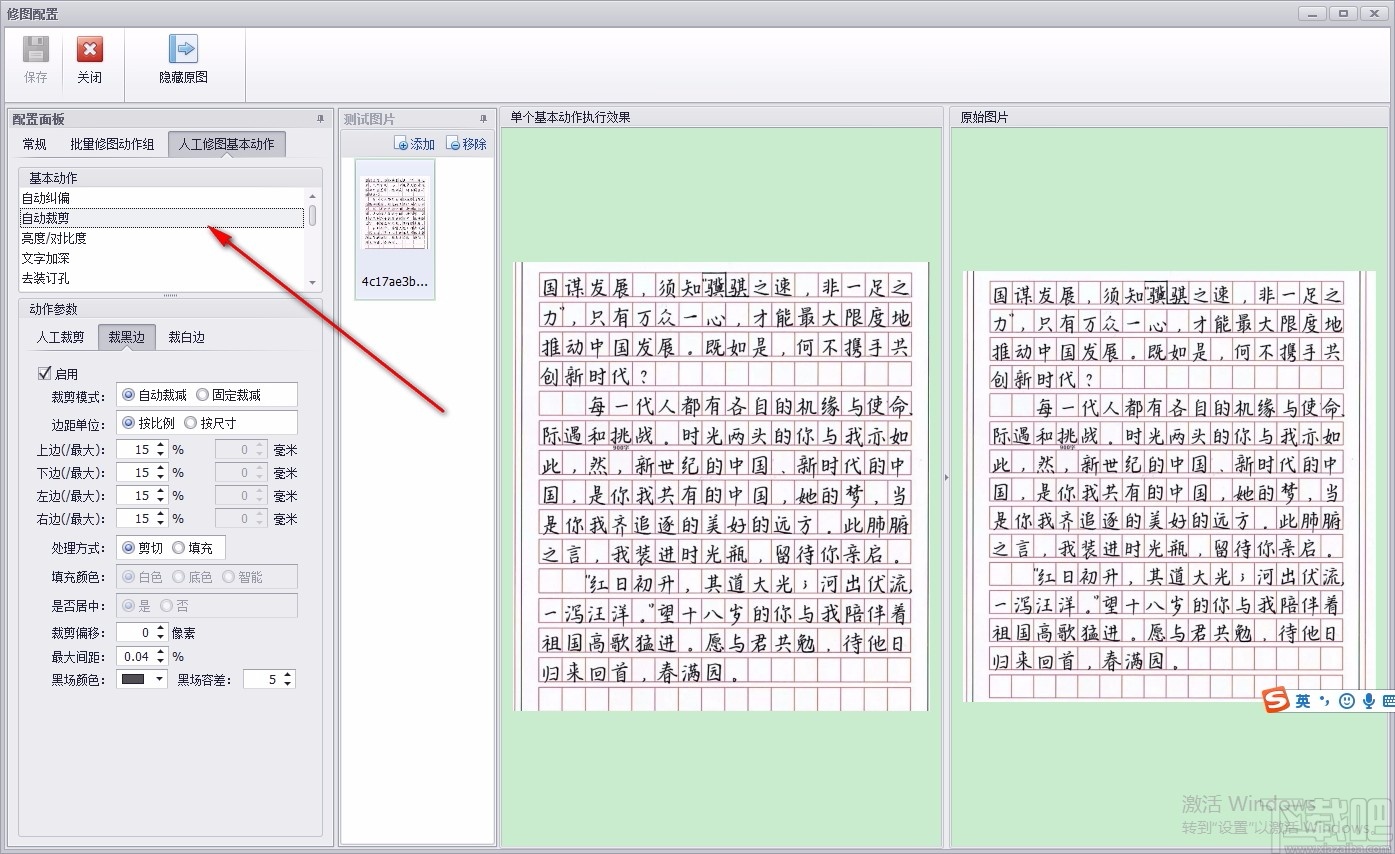Click the 保存 save toolbar button

click(x=36, y=60)
